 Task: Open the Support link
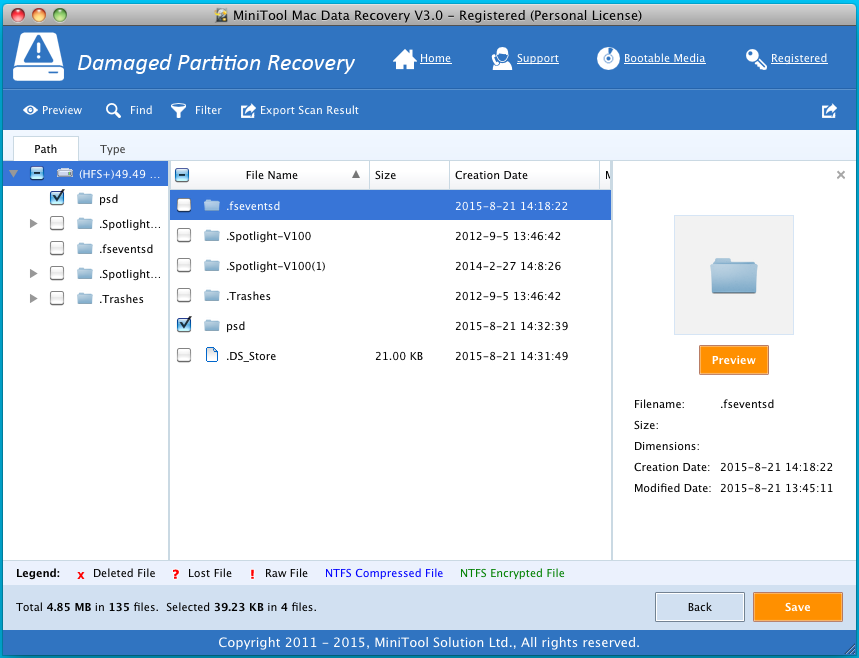pos(537,58)
